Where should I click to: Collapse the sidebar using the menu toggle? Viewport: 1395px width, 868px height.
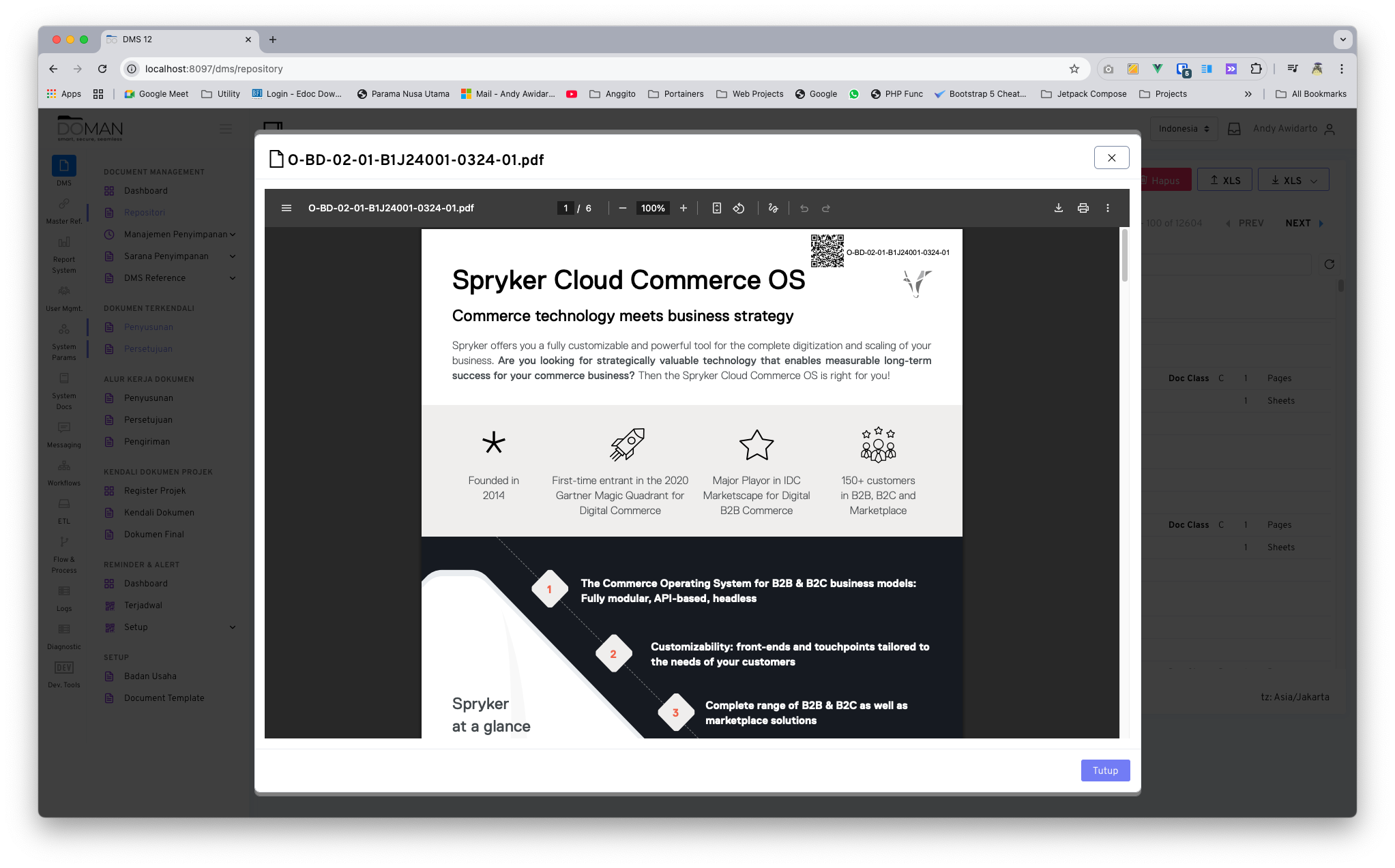point(226,128)
